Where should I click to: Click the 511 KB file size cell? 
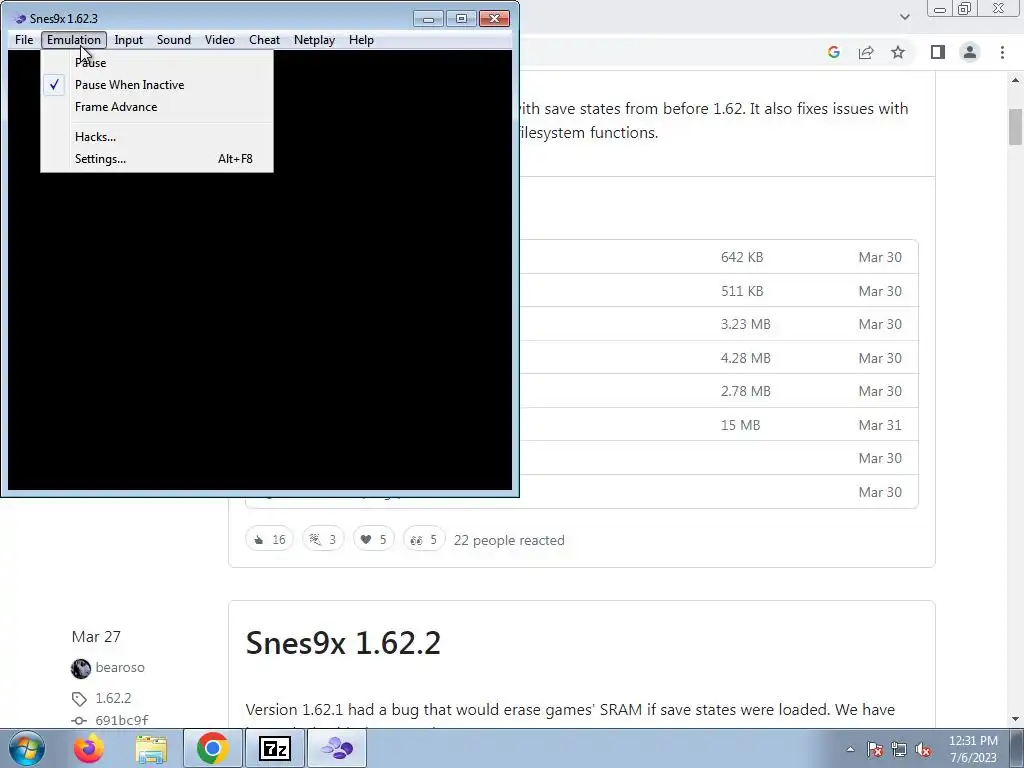[742, 291]
